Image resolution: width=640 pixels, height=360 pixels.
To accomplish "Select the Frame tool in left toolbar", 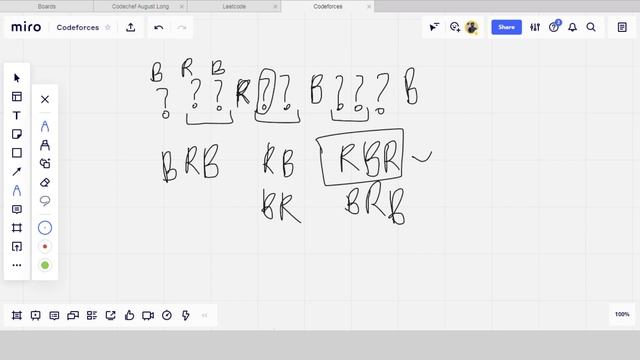I will click(x=17, y=228).
